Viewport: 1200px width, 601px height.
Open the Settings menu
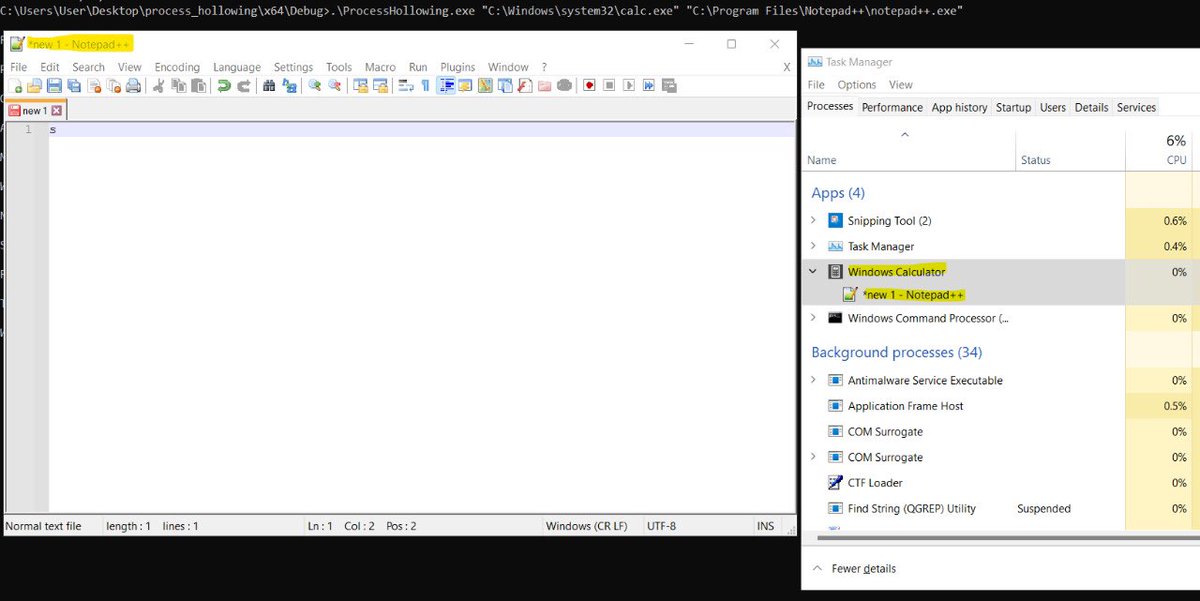(x=293, y=67)
